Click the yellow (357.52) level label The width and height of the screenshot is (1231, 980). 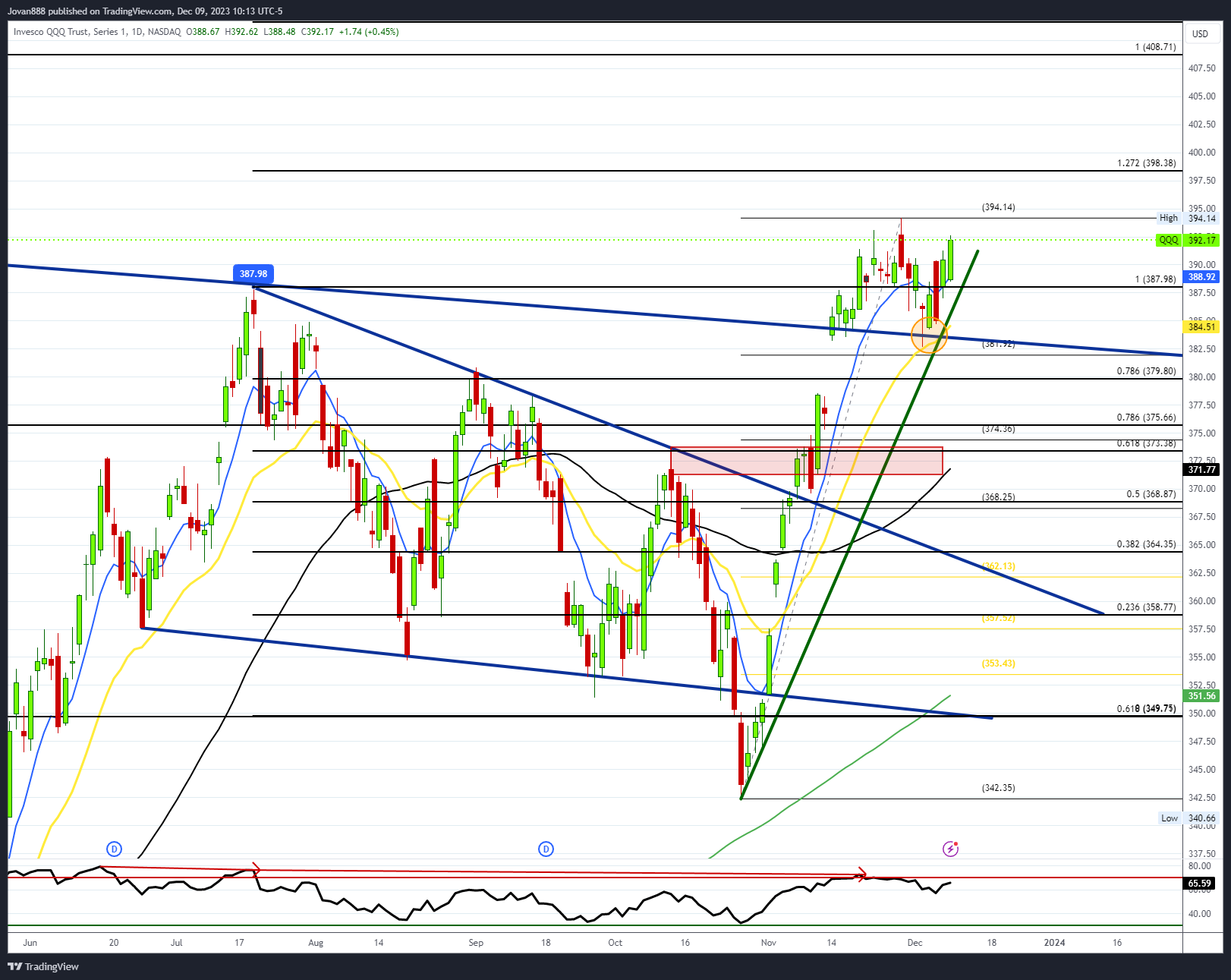point(998,618)
